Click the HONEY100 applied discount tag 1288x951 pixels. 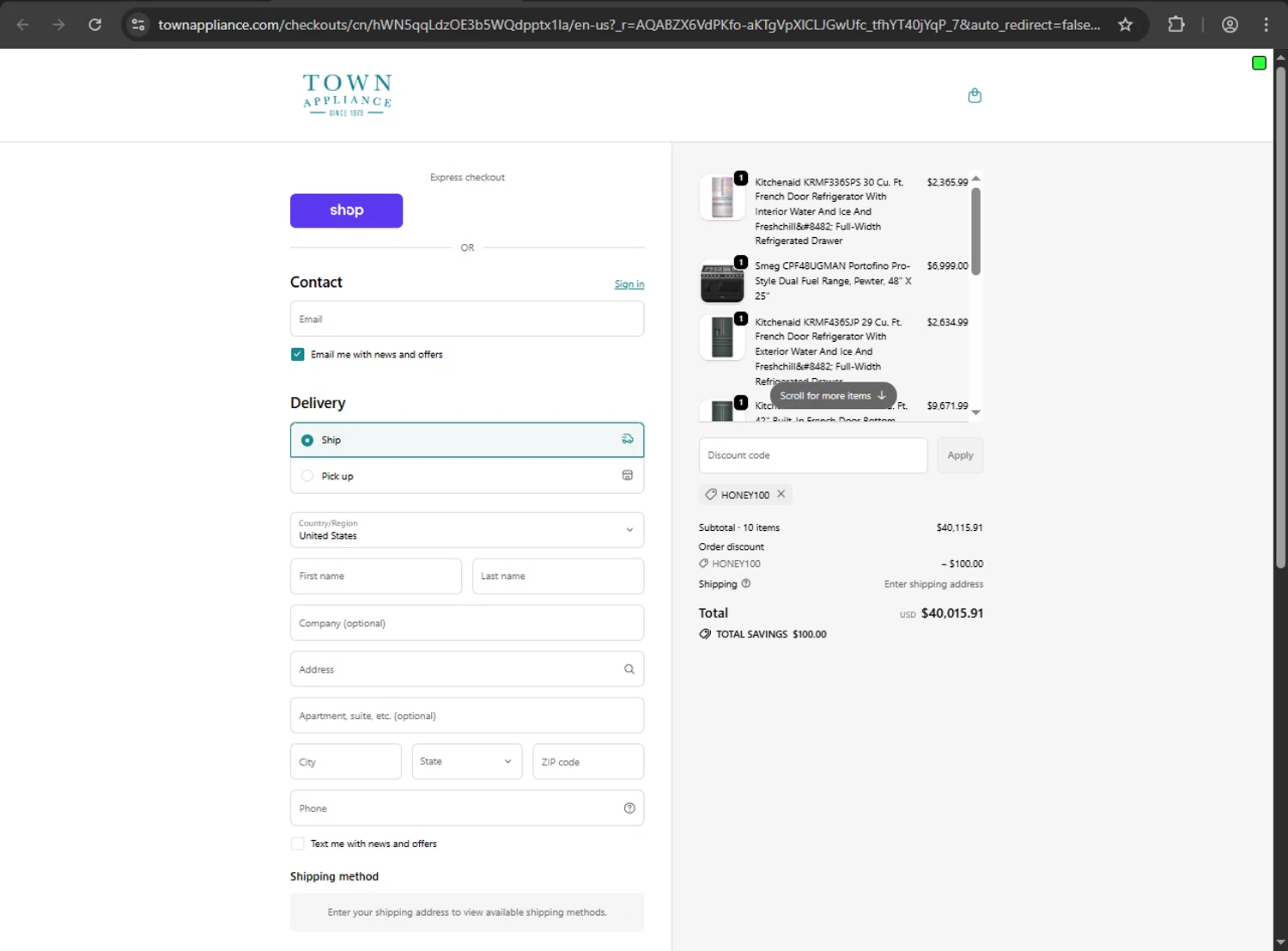745,495
